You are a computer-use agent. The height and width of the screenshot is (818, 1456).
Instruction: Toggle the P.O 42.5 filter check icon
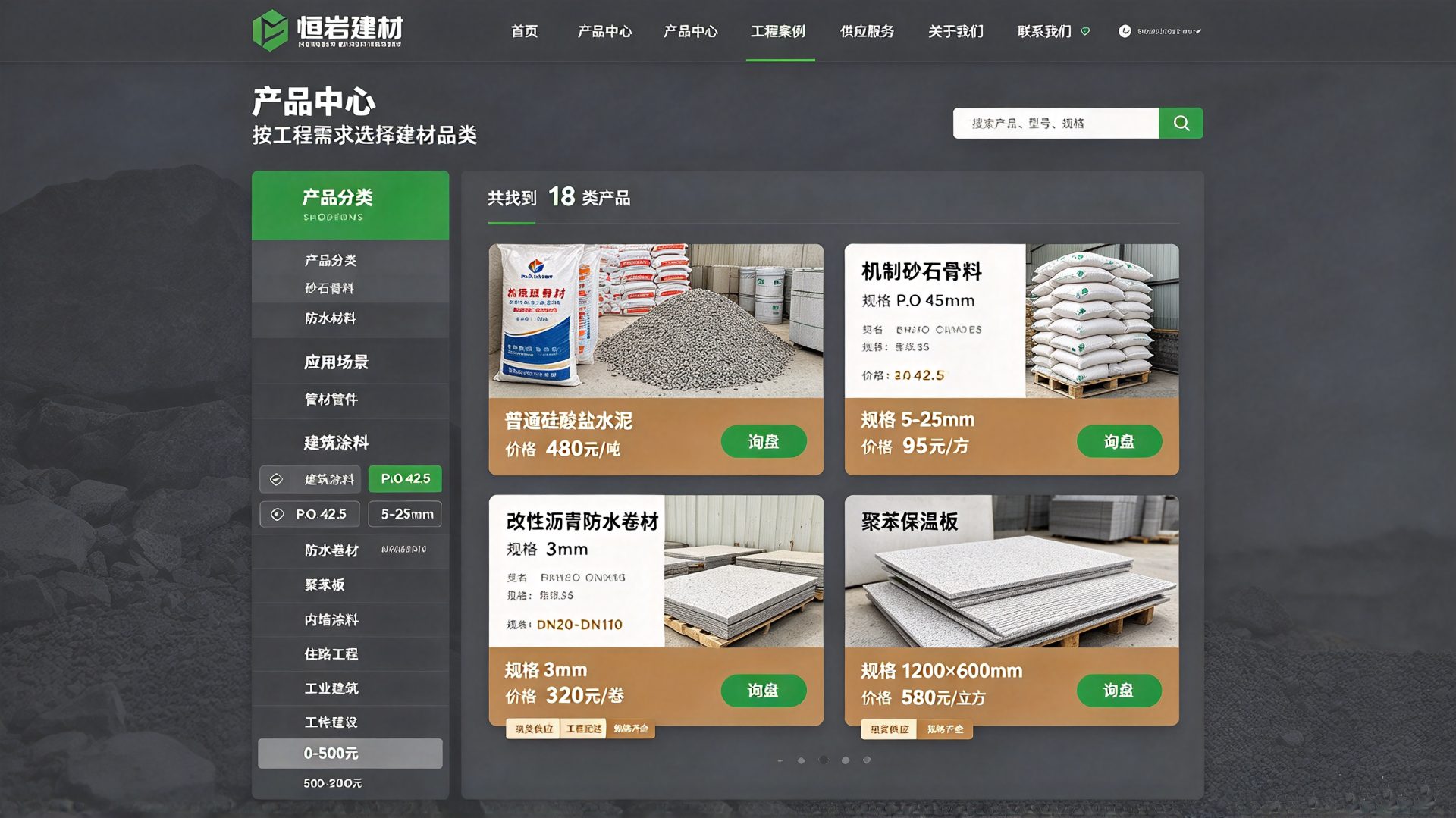(278, 514)
